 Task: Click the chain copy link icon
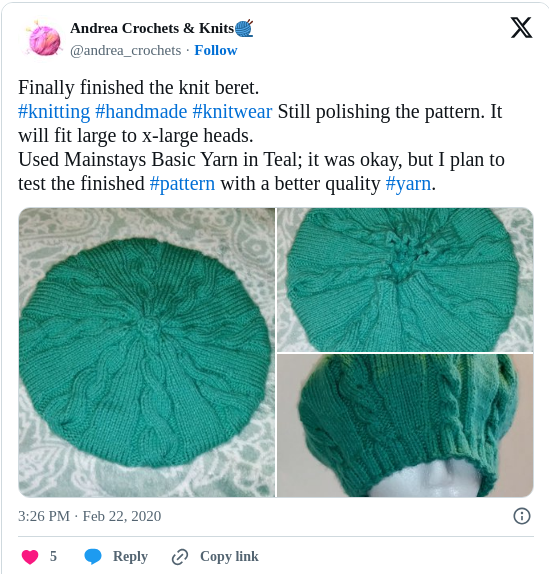tap(180, 557)
